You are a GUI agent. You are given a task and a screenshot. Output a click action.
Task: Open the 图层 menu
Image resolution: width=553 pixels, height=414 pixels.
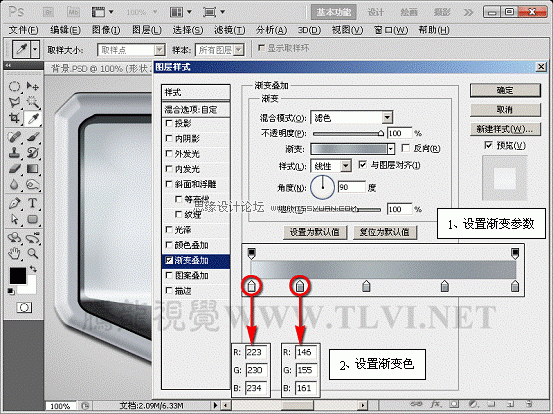pos(147,30)
